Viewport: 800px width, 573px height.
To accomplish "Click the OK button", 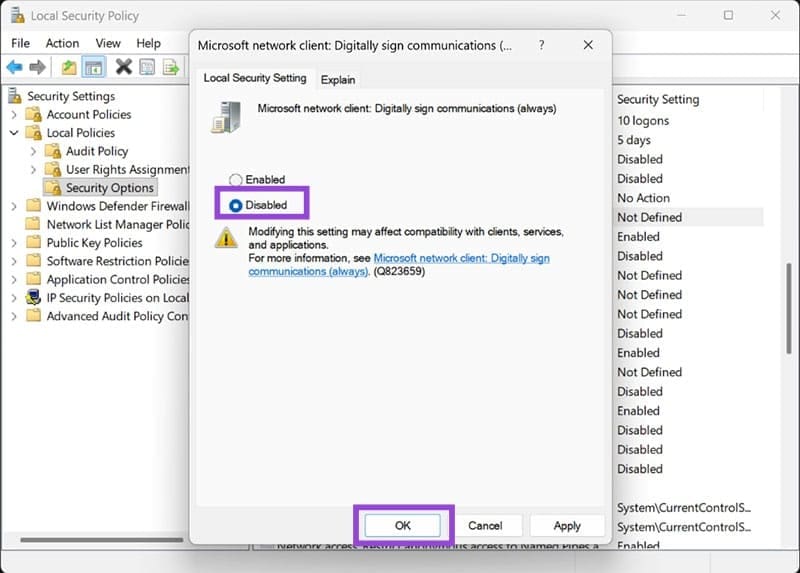I will tap(403, 526).
